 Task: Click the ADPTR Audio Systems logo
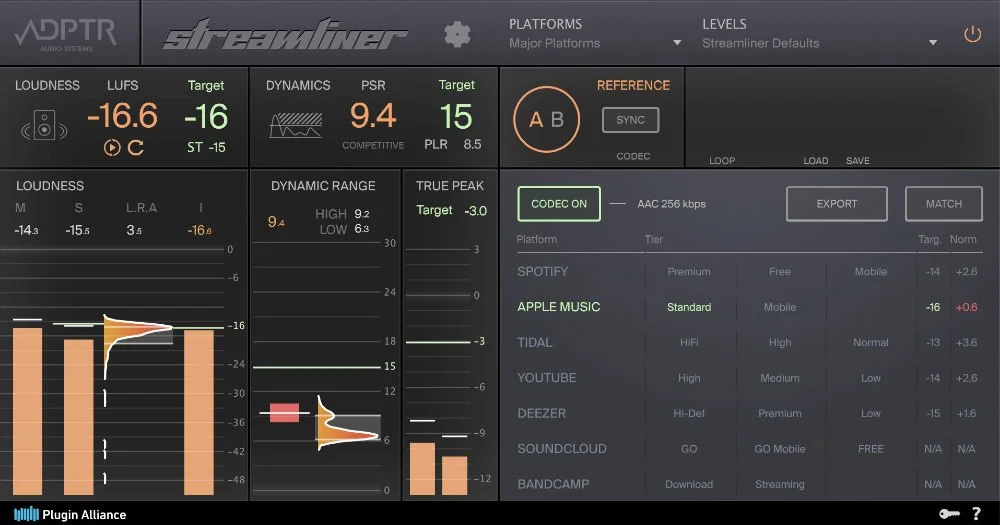click(66, 34)
